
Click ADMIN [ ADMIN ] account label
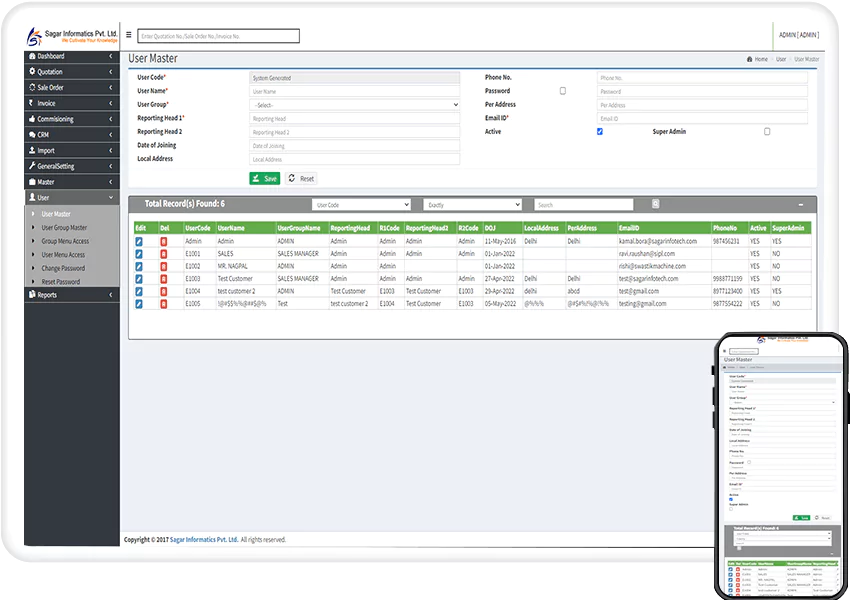pos(799,35)
